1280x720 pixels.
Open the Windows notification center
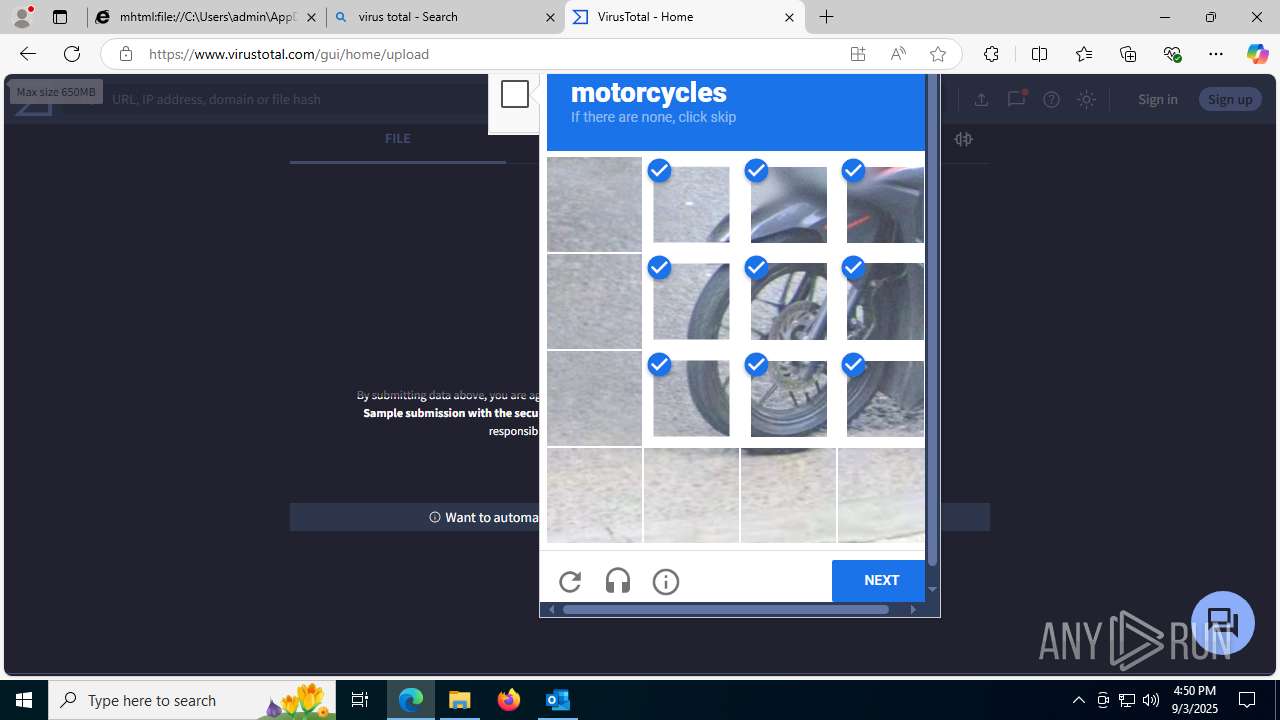coord(1247,700)
